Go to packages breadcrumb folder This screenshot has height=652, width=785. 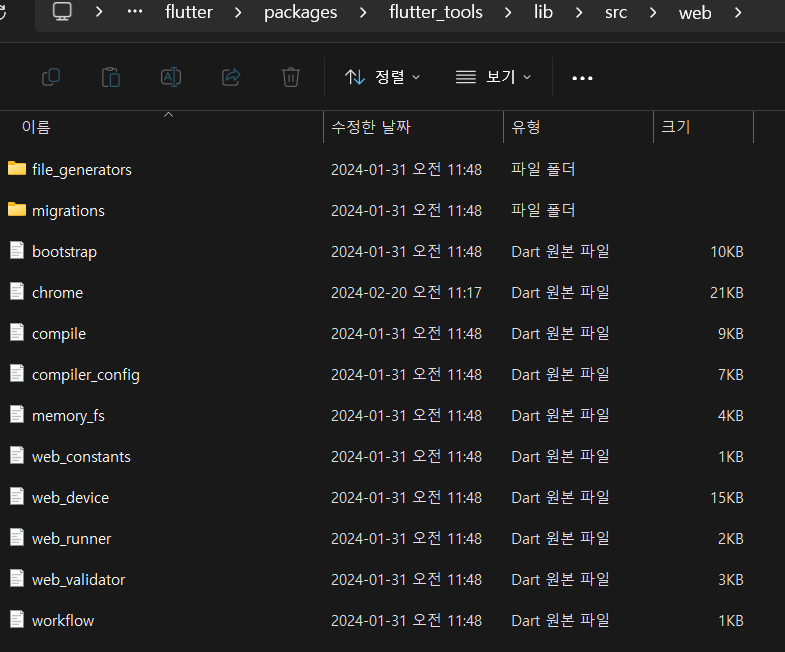300,12
